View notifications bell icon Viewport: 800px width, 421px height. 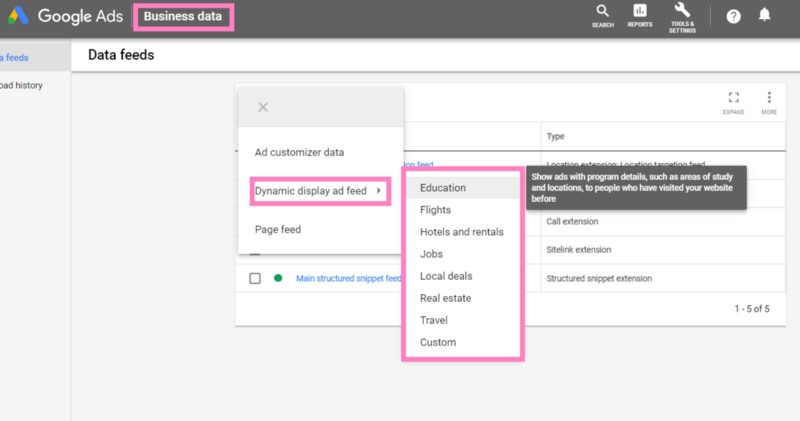tap(764, 15)
